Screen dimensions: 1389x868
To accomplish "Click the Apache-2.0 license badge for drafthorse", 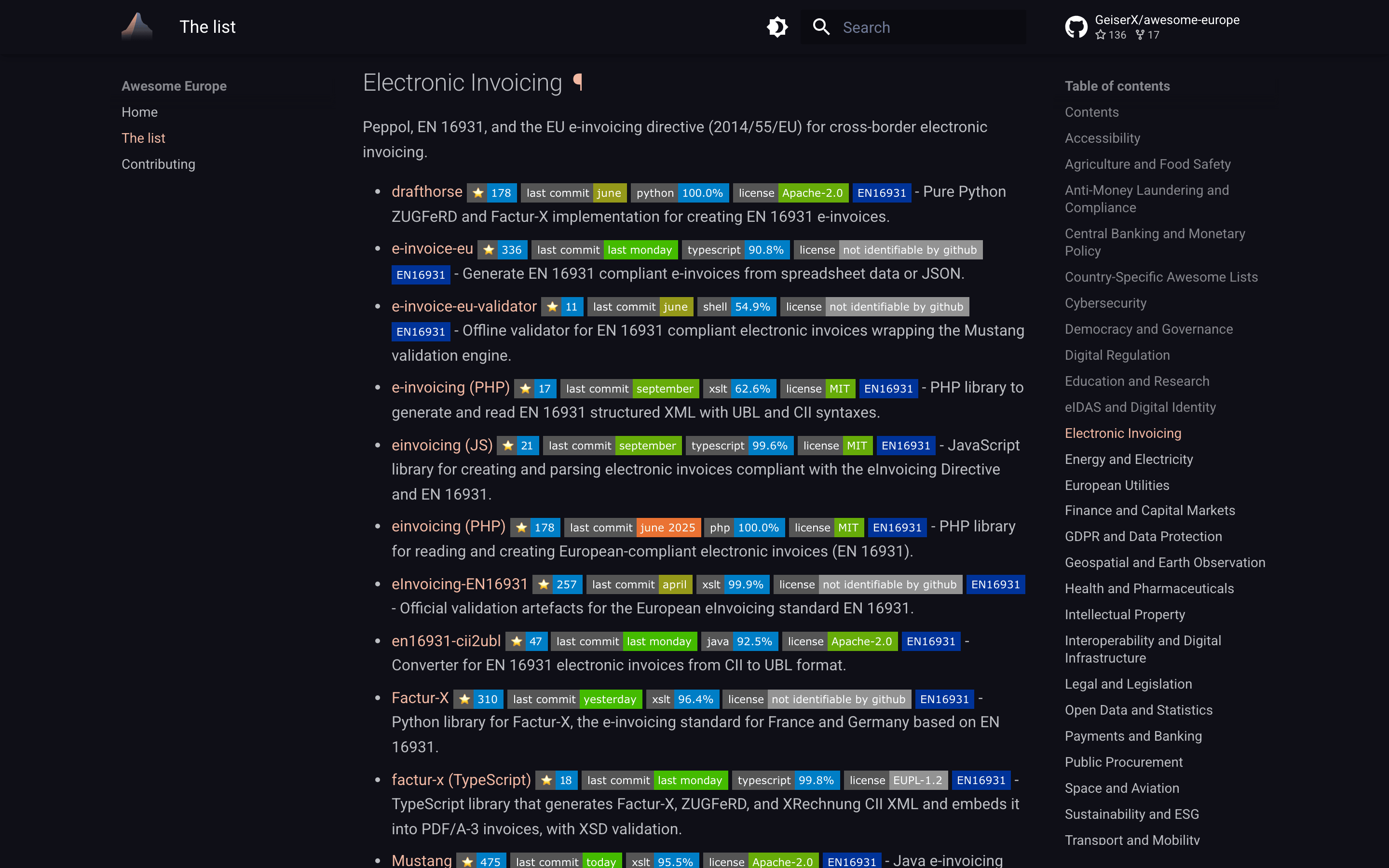I will (x=790, y=193).
